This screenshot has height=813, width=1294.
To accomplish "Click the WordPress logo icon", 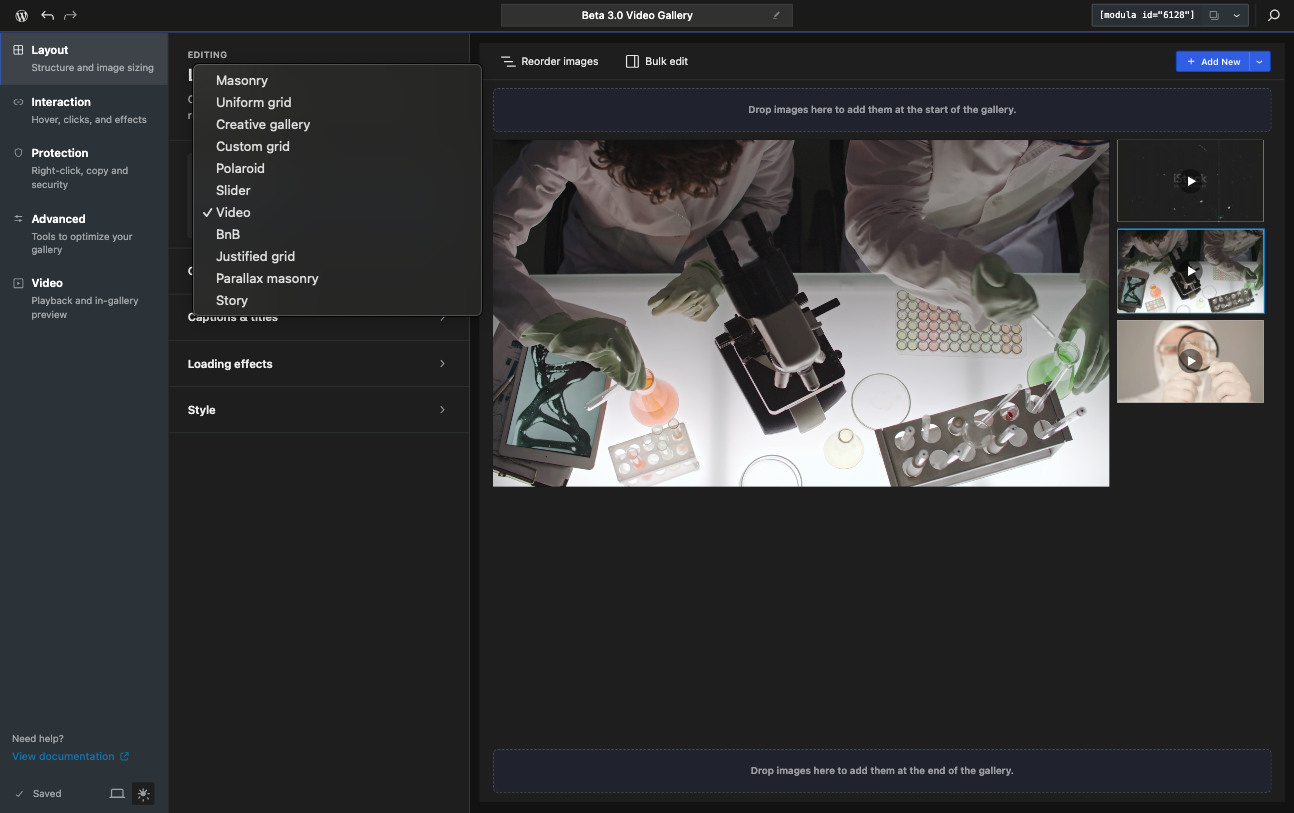I will 22,16.
